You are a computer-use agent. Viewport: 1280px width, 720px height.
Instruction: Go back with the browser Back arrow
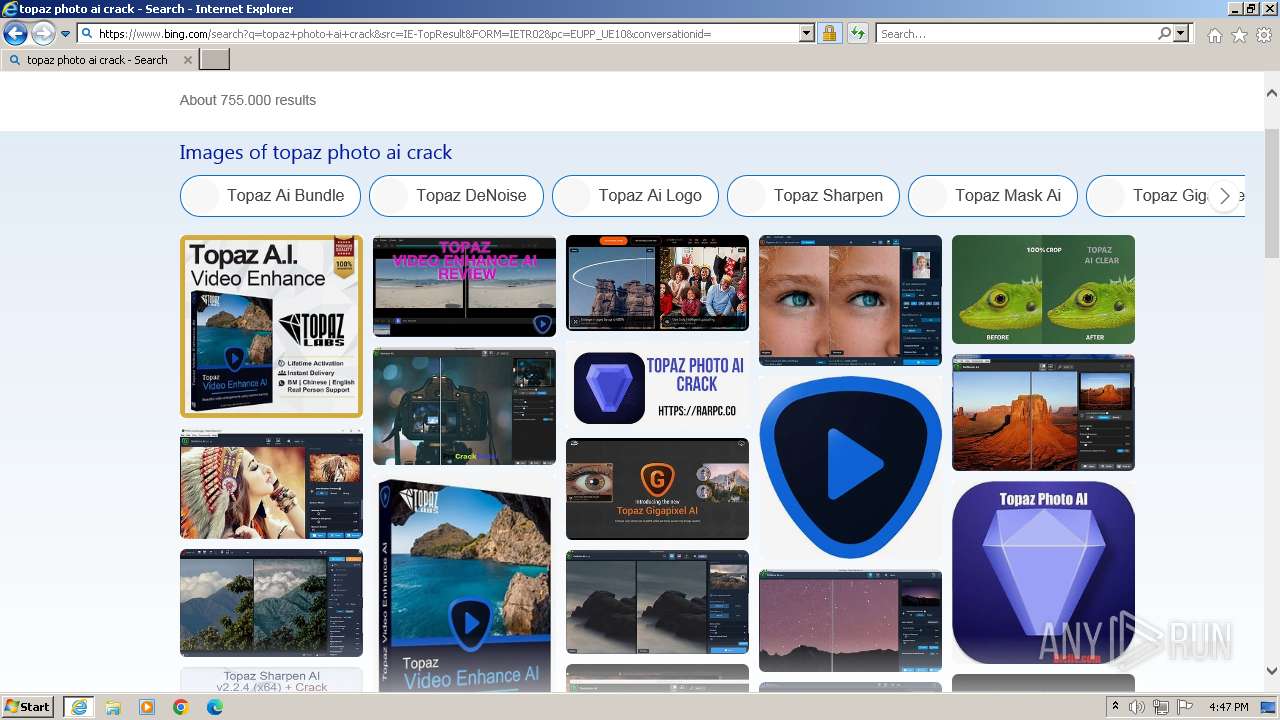tap(15, 34)
